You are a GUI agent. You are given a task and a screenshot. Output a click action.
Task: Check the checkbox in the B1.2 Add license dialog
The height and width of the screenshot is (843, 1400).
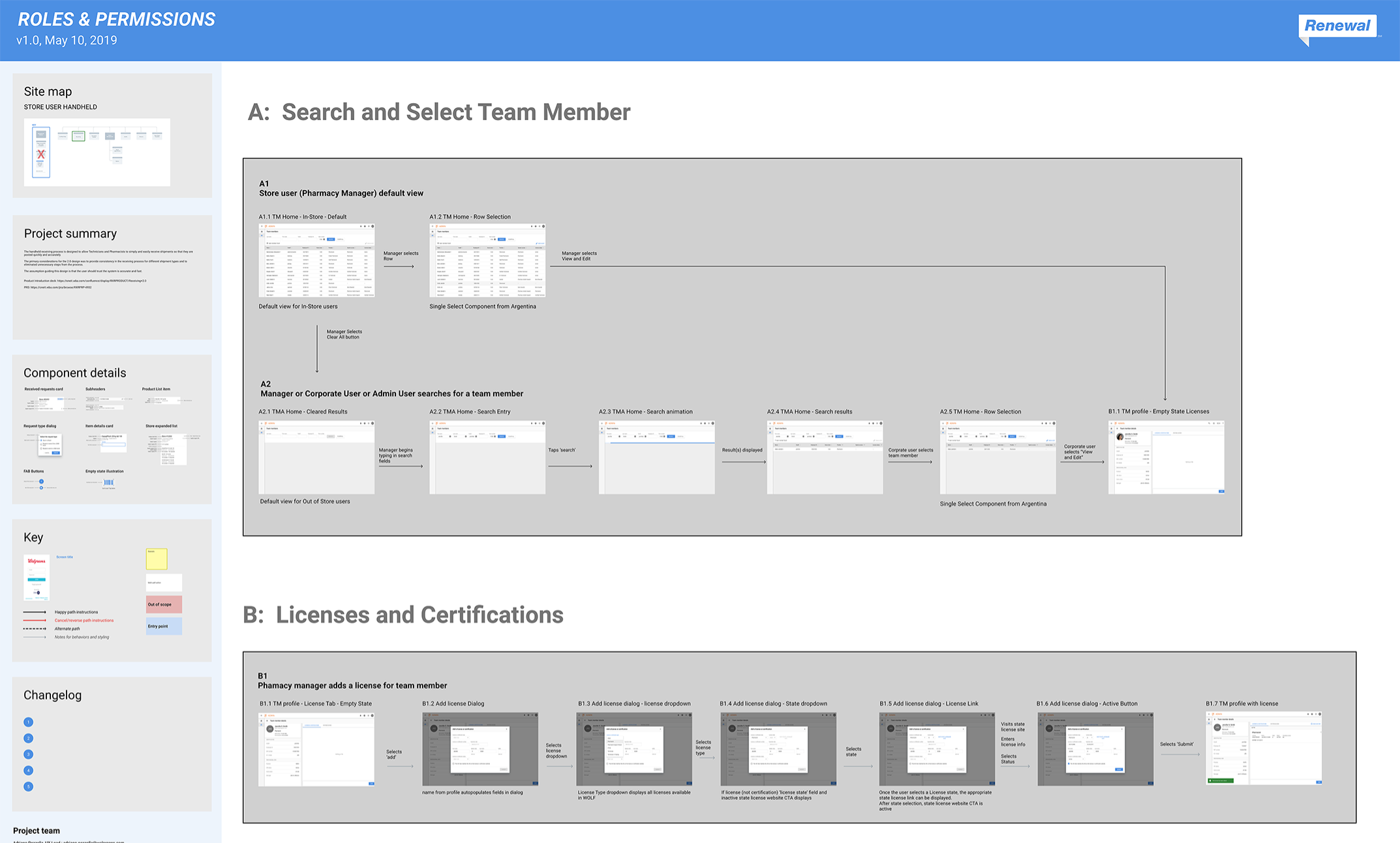click(x=453, y=764)
